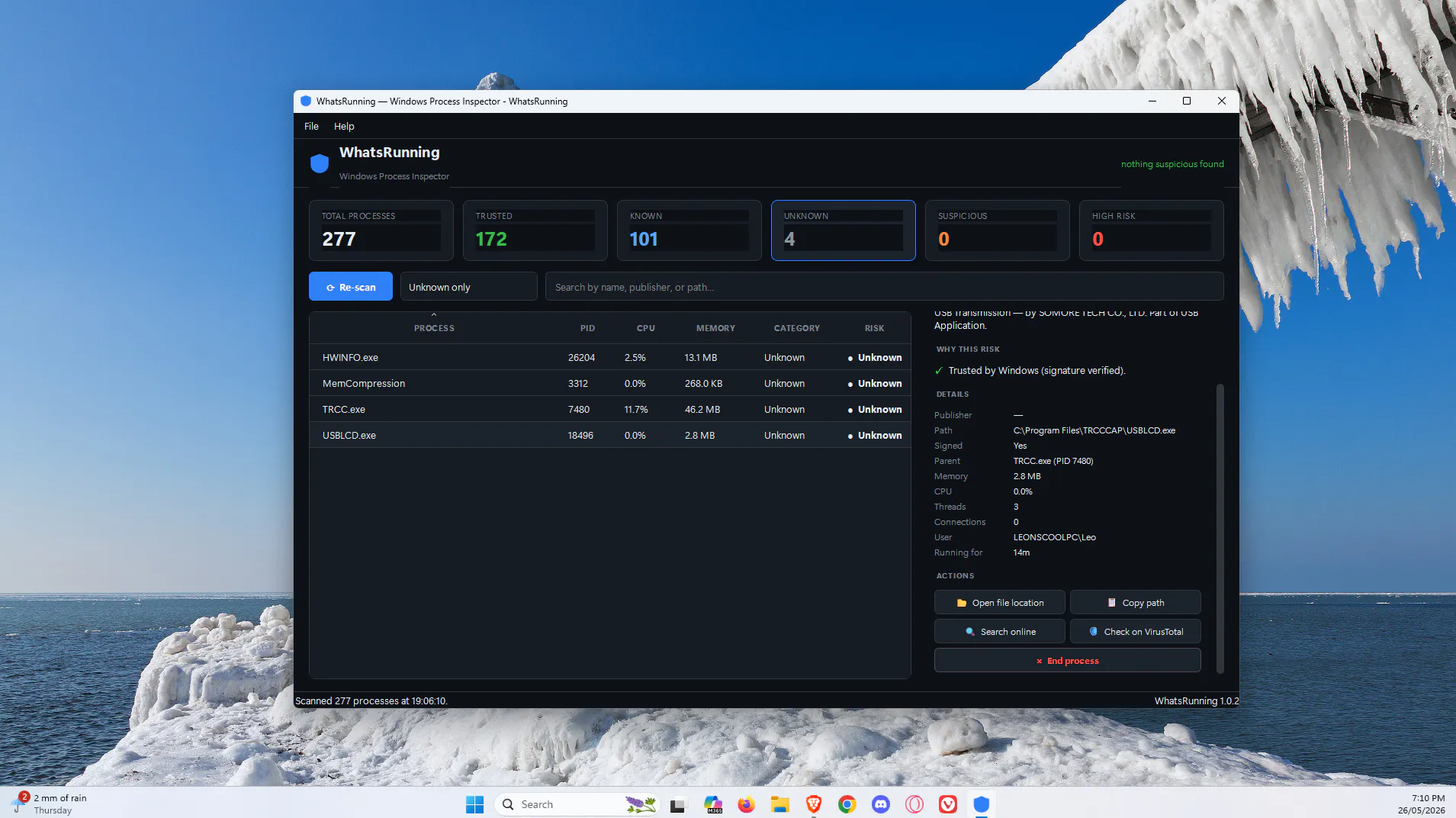The width and height of the screenshot is (1456, 818).
Task: Filter by the Known card showing 101
Action: 689,230
